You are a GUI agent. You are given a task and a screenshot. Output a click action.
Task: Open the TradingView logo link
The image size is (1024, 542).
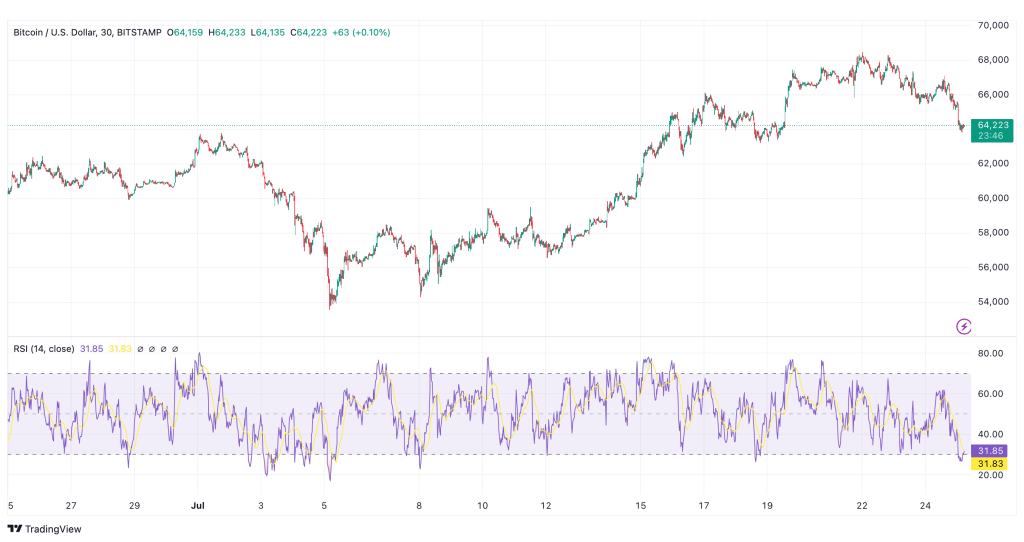point(44,529)
